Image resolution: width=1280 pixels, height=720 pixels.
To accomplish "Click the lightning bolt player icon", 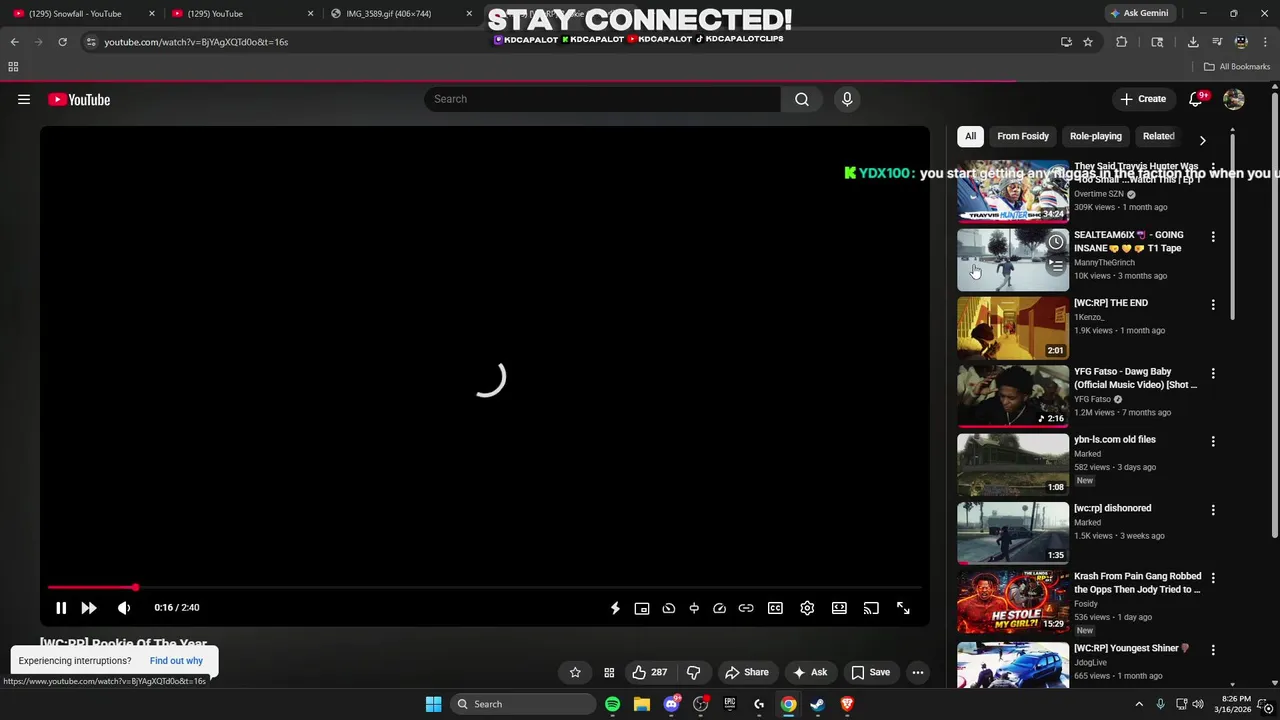I will click(615, 608).
